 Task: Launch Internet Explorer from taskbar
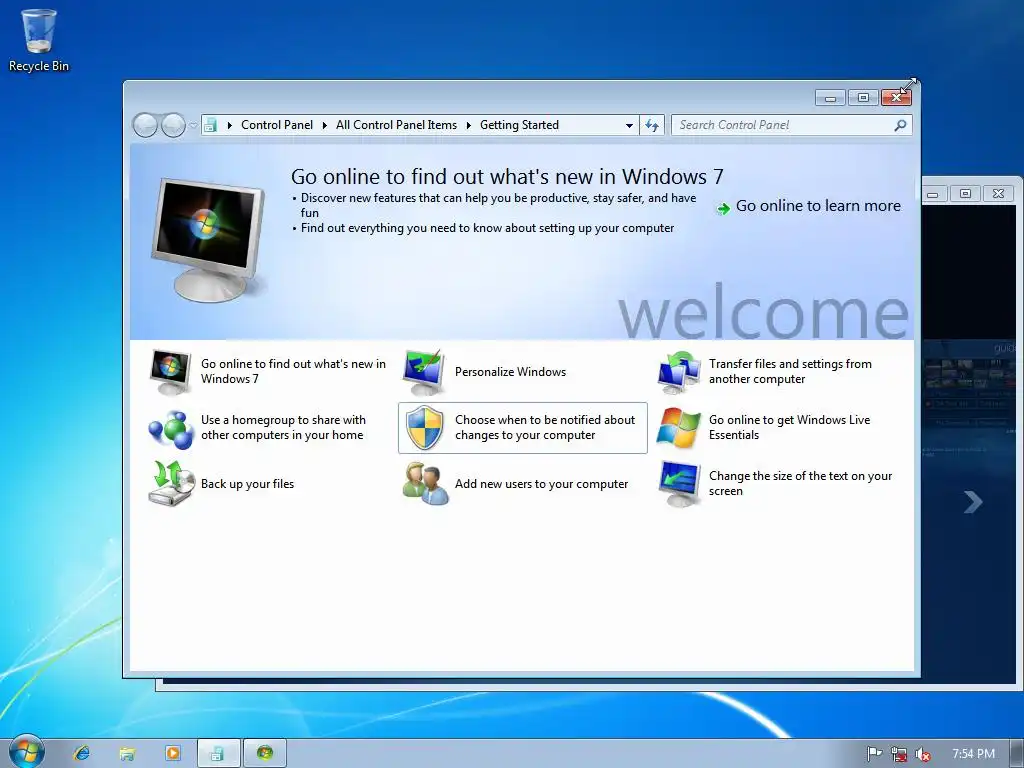[x=82, y=753]
